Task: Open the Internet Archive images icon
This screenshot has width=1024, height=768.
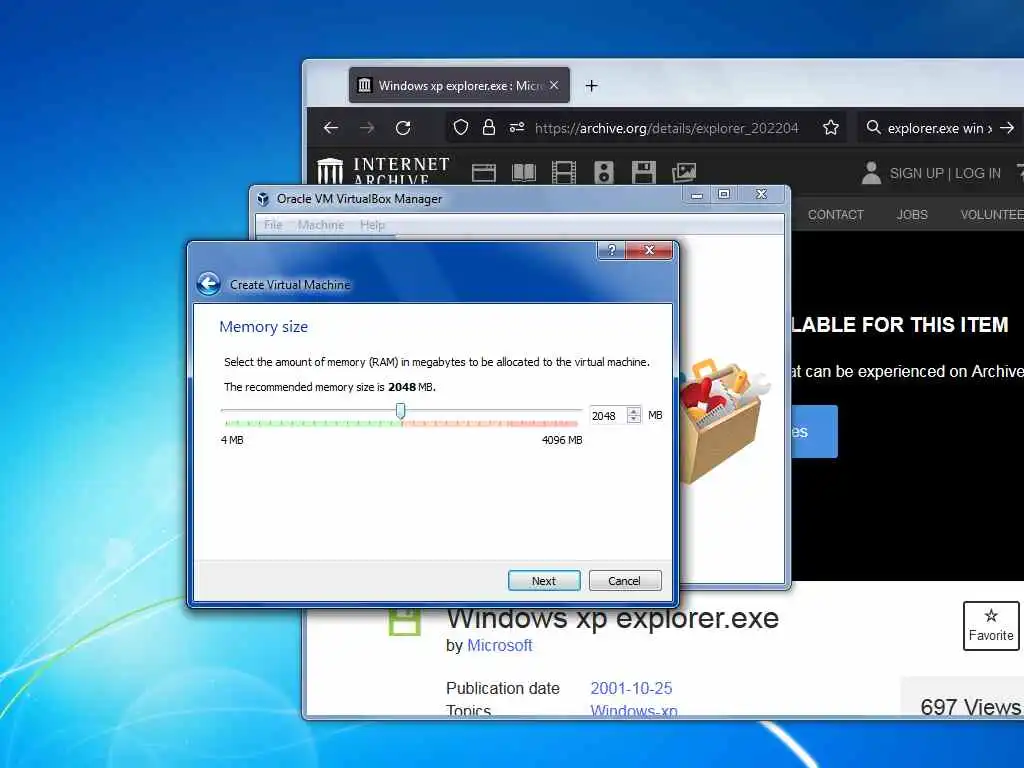Action: tap(684, 172)
